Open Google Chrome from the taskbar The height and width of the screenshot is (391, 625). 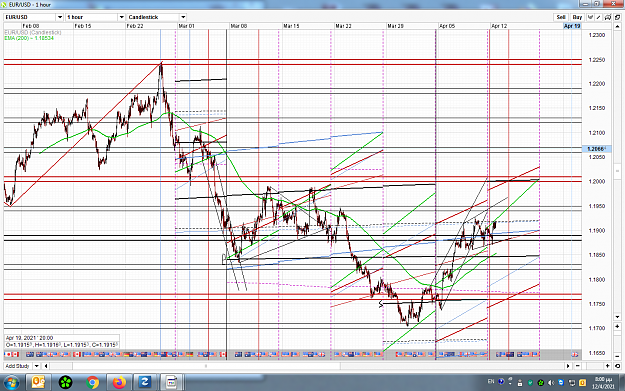coord(92,383)
